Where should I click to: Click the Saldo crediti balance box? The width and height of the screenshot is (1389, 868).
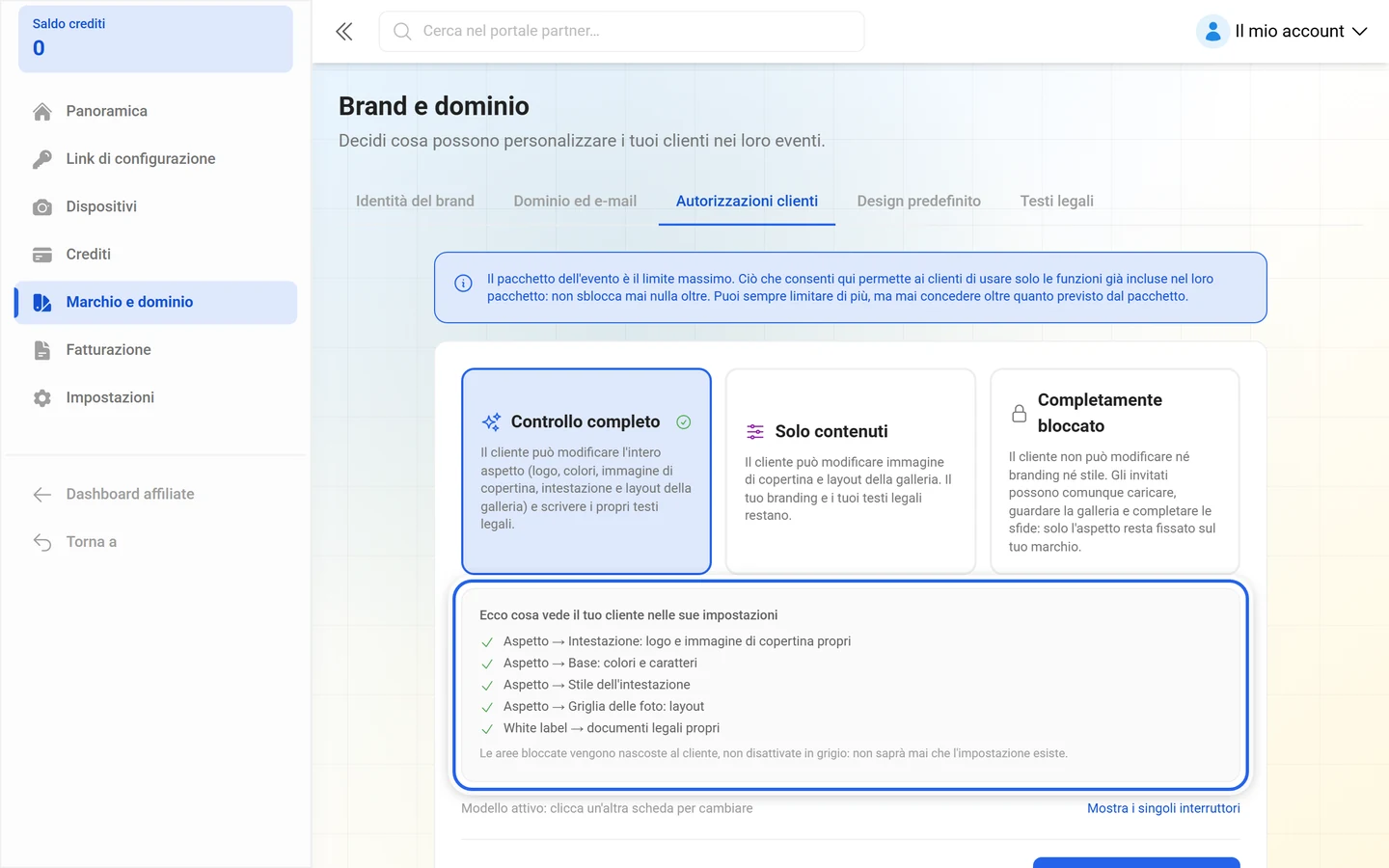tap(155, 39)
